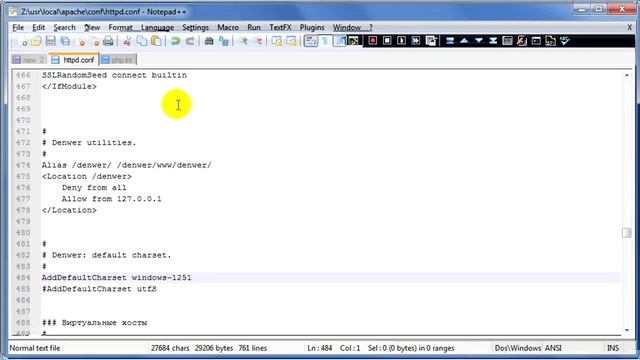Open the Edit menu
This screenshot has height=360, width=640.
click(38, 27)
